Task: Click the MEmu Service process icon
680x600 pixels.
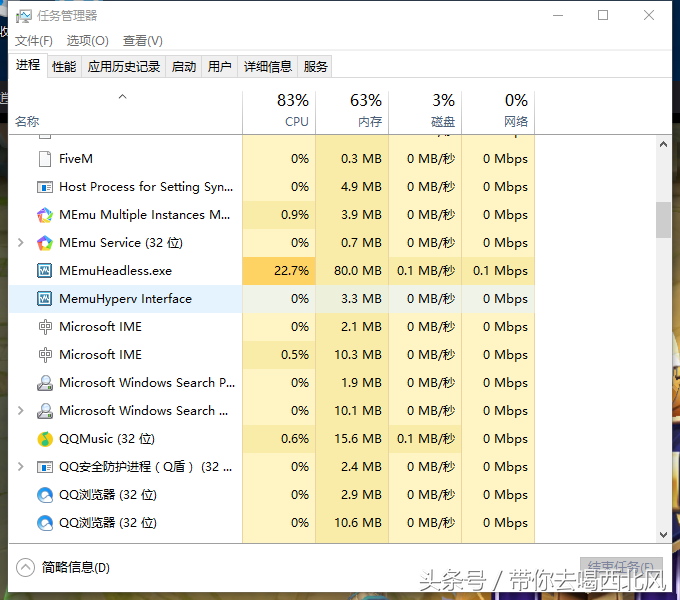Action: [x=45, y=243]
